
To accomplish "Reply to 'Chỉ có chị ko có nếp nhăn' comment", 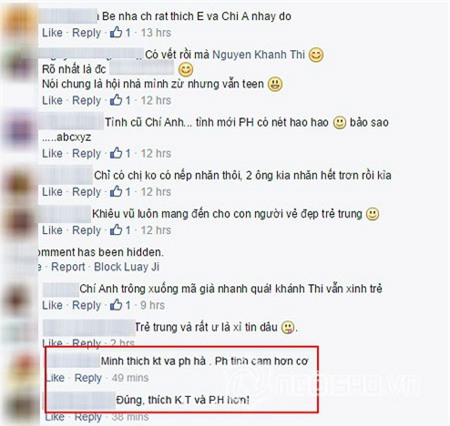I will coord(87,192).
